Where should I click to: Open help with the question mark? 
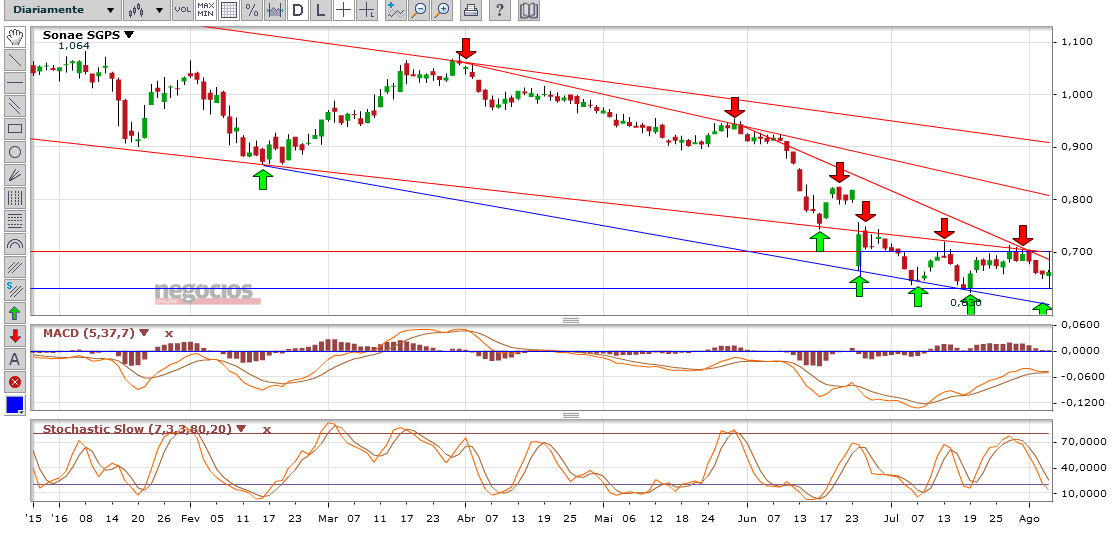[x=500, y=10]
